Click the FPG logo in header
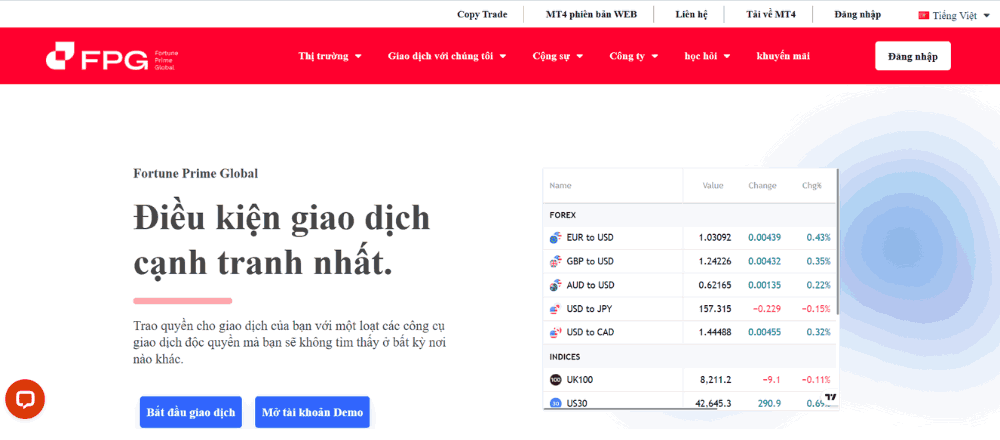The height and width of the screenshot is (440, 1000). 95,57
